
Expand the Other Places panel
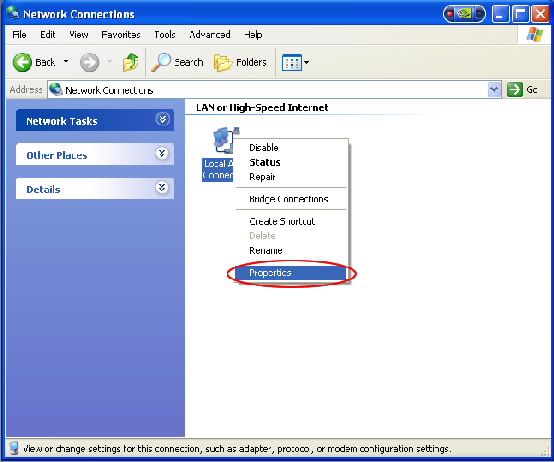162,153
